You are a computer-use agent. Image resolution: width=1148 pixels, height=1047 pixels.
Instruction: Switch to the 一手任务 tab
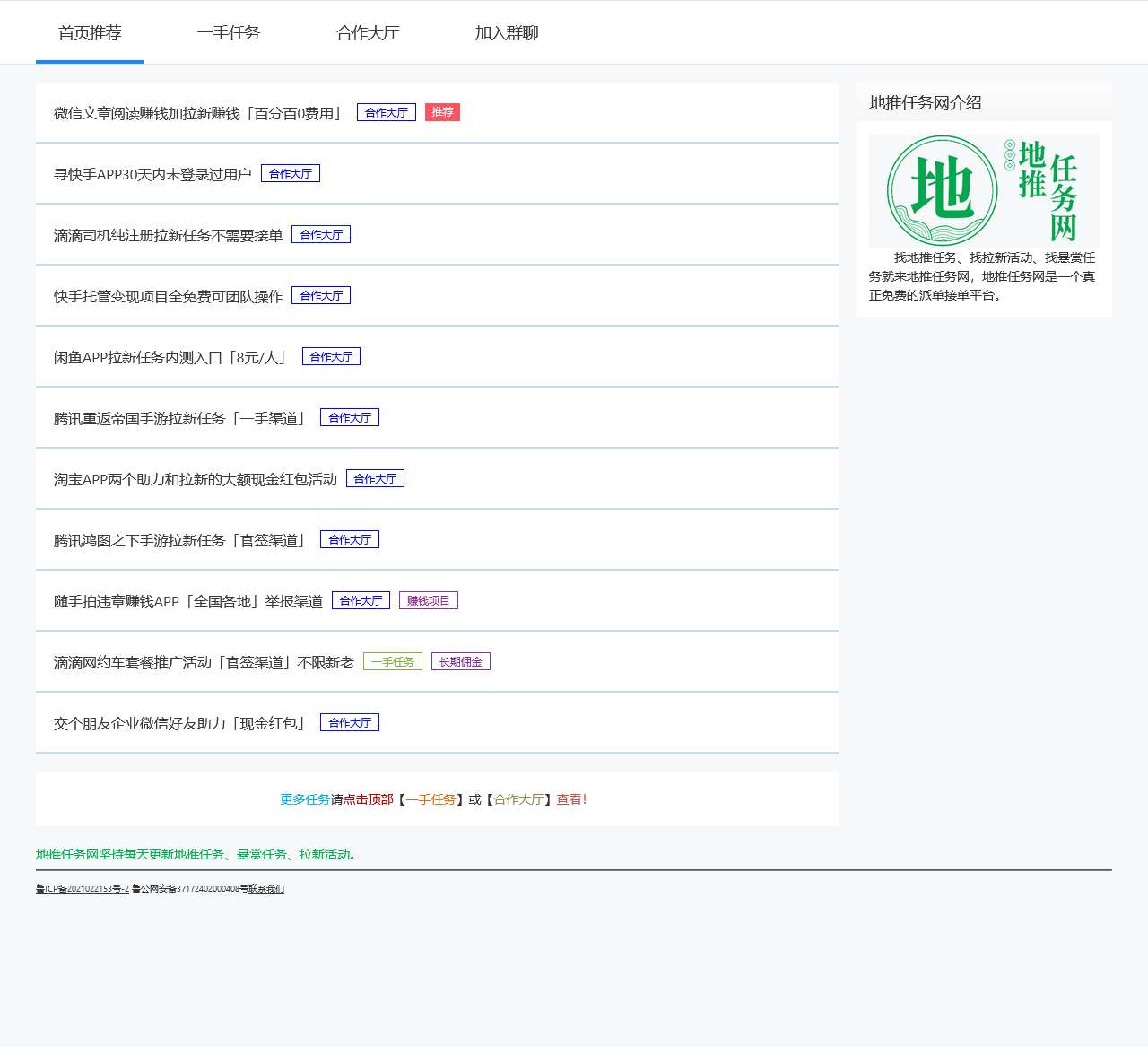click(228, 32)
